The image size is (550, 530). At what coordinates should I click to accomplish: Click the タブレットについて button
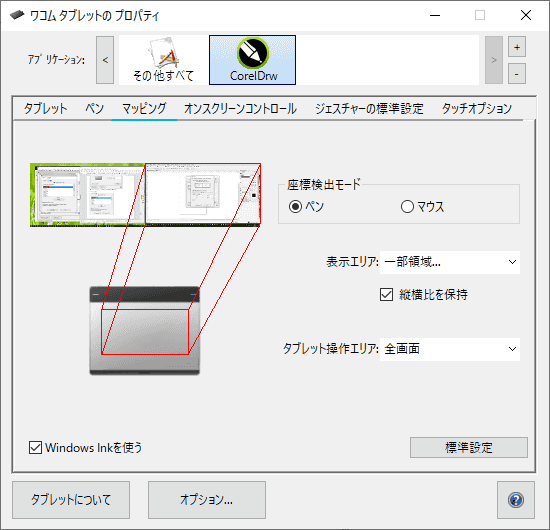[x=71, y=500]
